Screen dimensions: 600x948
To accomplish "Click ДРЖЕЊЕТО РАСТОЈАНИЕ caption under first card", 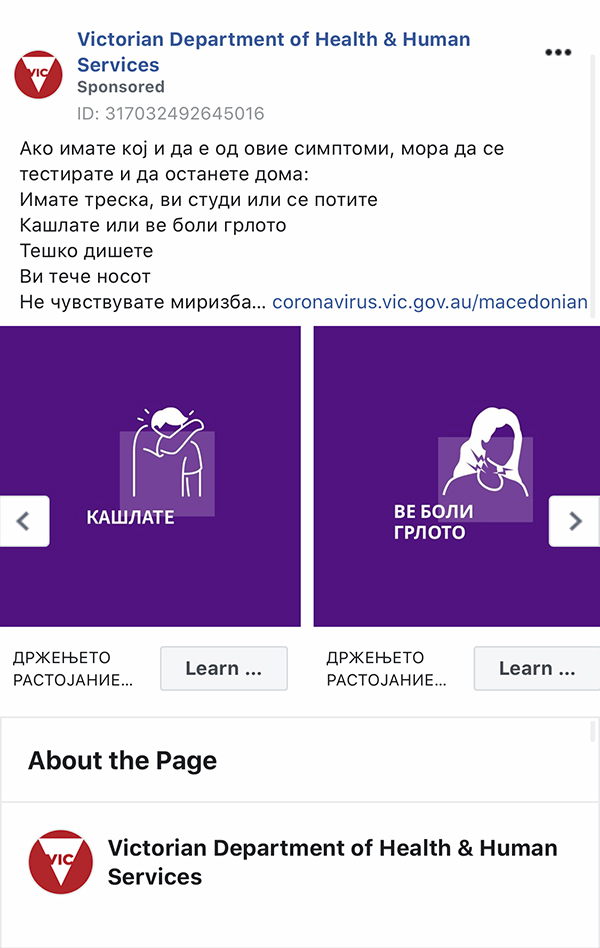I will pos(73,669).
